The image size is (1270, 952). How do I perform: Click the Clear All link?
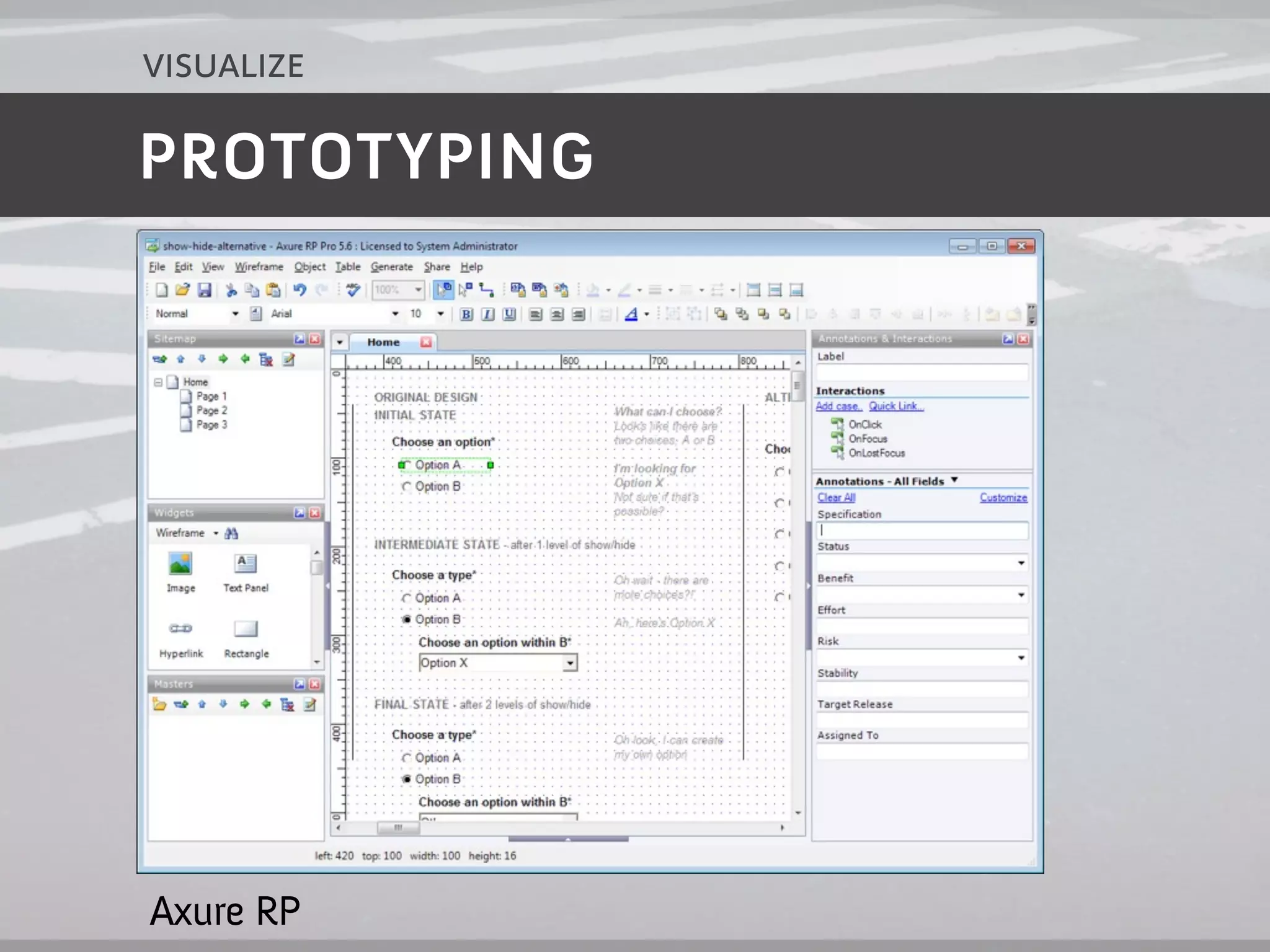pos(836,498)
